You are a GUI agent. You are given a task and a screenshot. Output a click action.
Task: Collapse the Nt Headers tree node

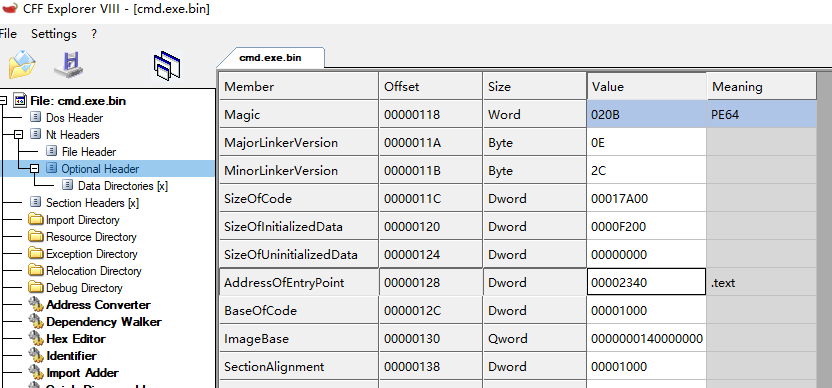click(x=19, y=135)
